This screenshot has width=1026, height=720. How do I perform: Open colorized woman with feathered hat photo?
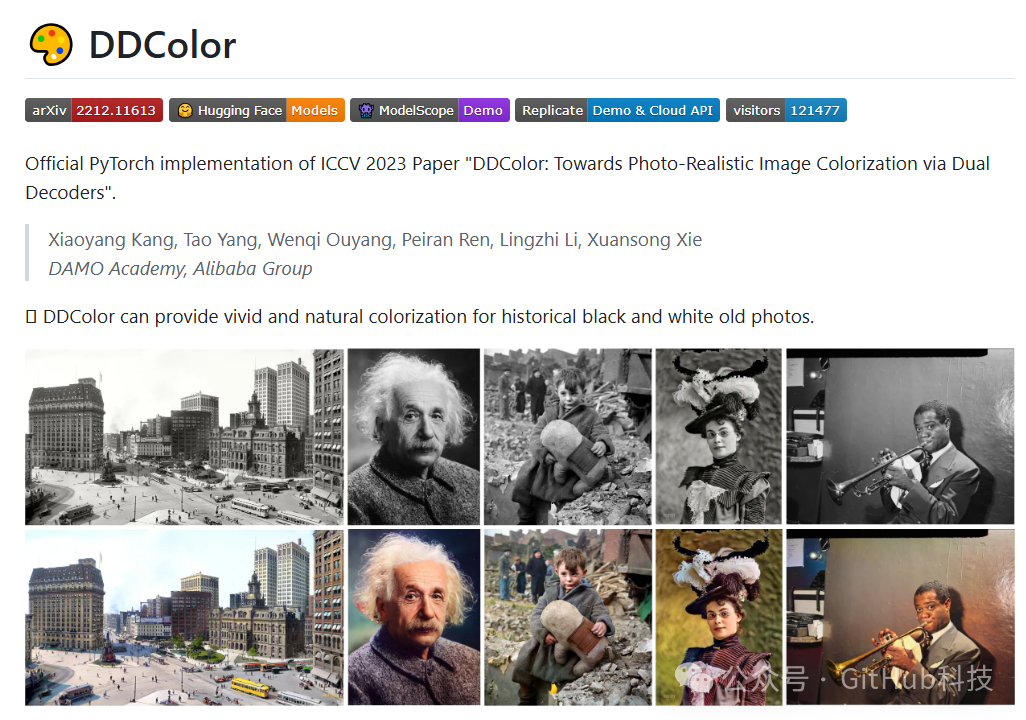[x=718, y=617]
